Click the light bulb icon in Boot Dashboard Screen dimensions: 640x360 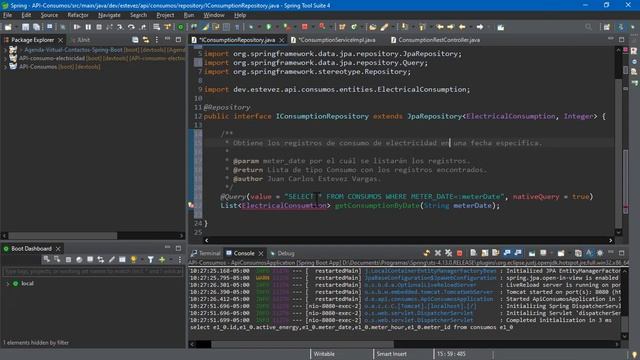point(133,260)
